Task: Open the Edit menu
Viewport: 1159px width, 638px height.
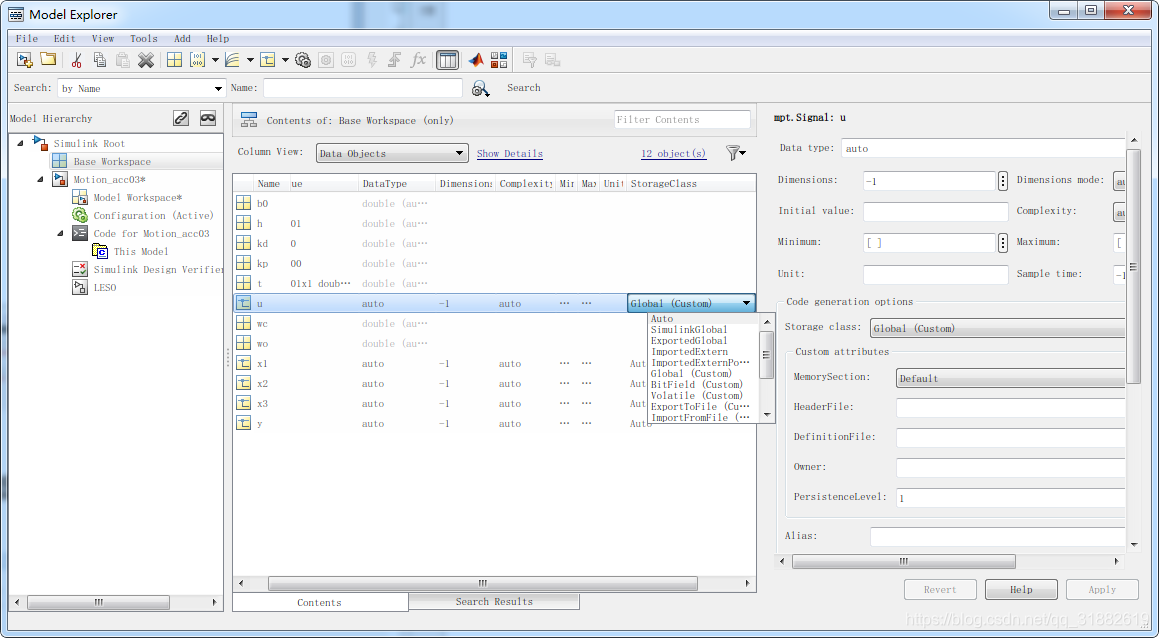Action: pyautogui.click(x=64, y=38)
